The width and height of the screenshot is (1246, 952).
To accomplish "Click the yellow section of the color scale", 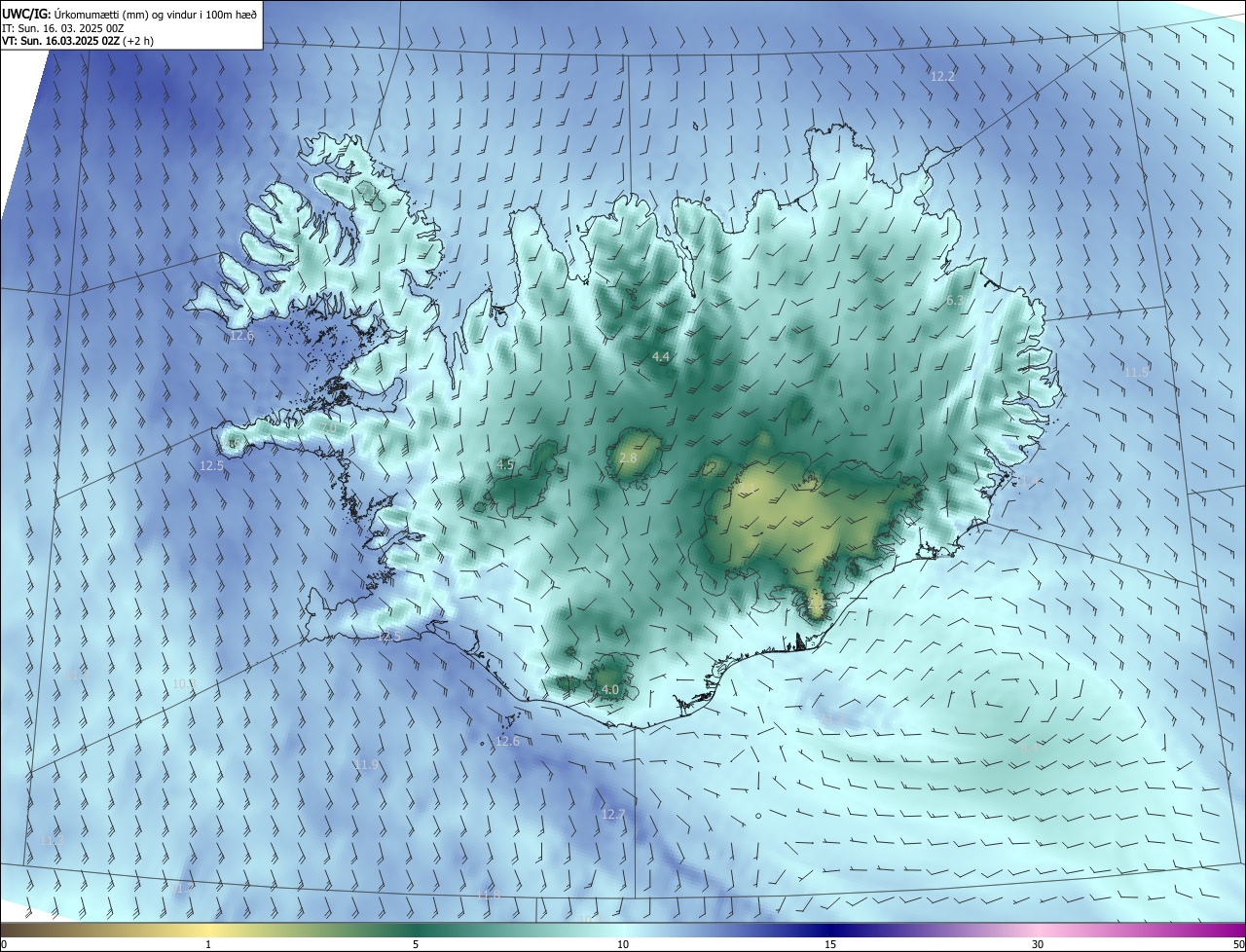I will (x=208, y=931).
